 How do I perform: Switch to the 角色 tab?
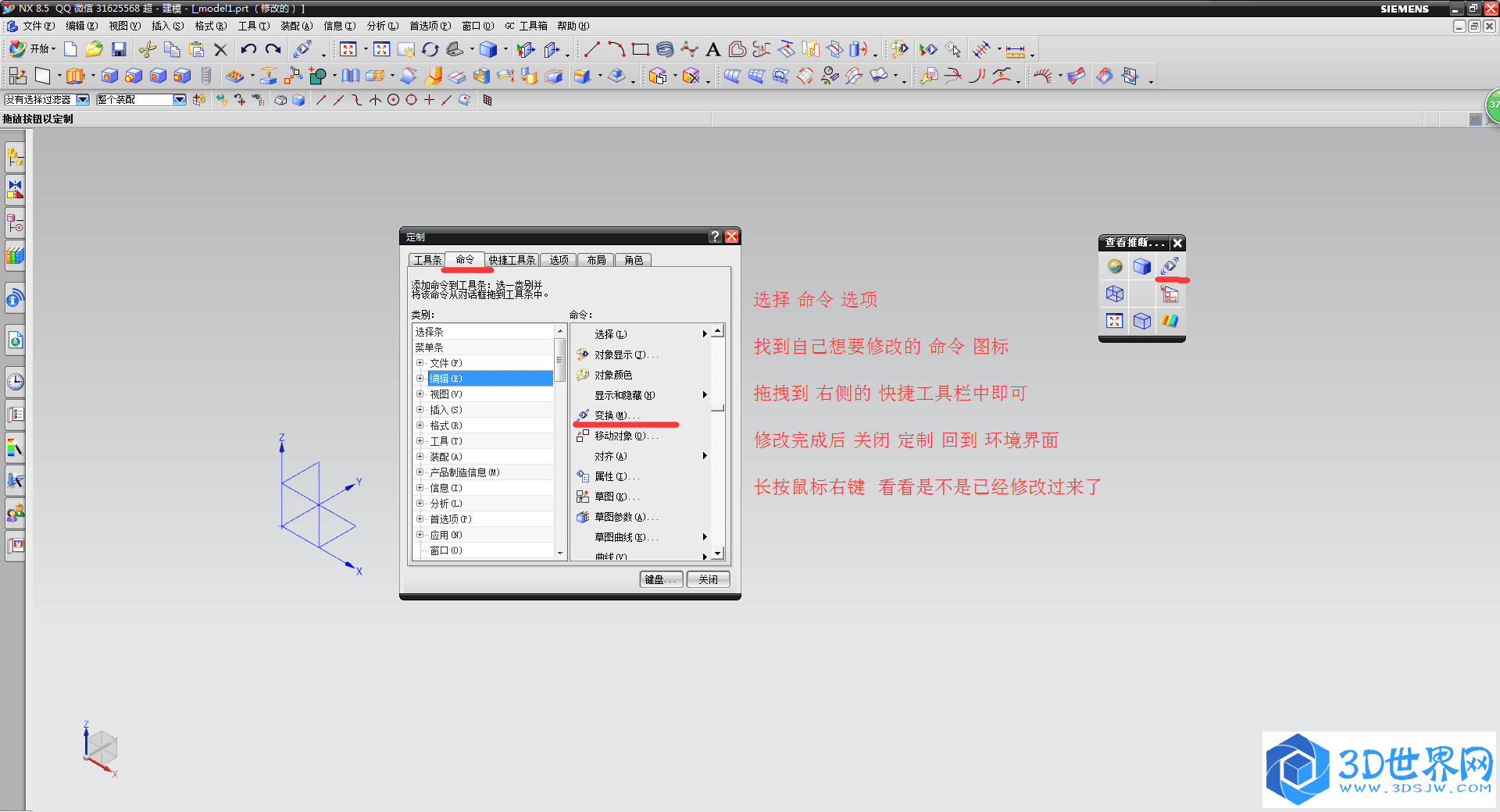[634, 260]
